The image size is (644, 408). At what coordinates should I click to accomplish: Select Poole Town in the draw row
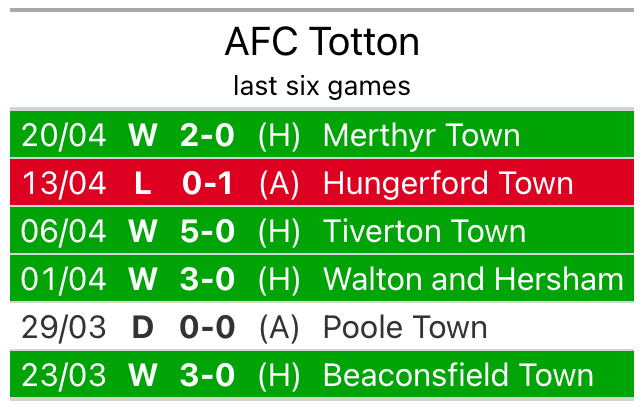[405, 327]
